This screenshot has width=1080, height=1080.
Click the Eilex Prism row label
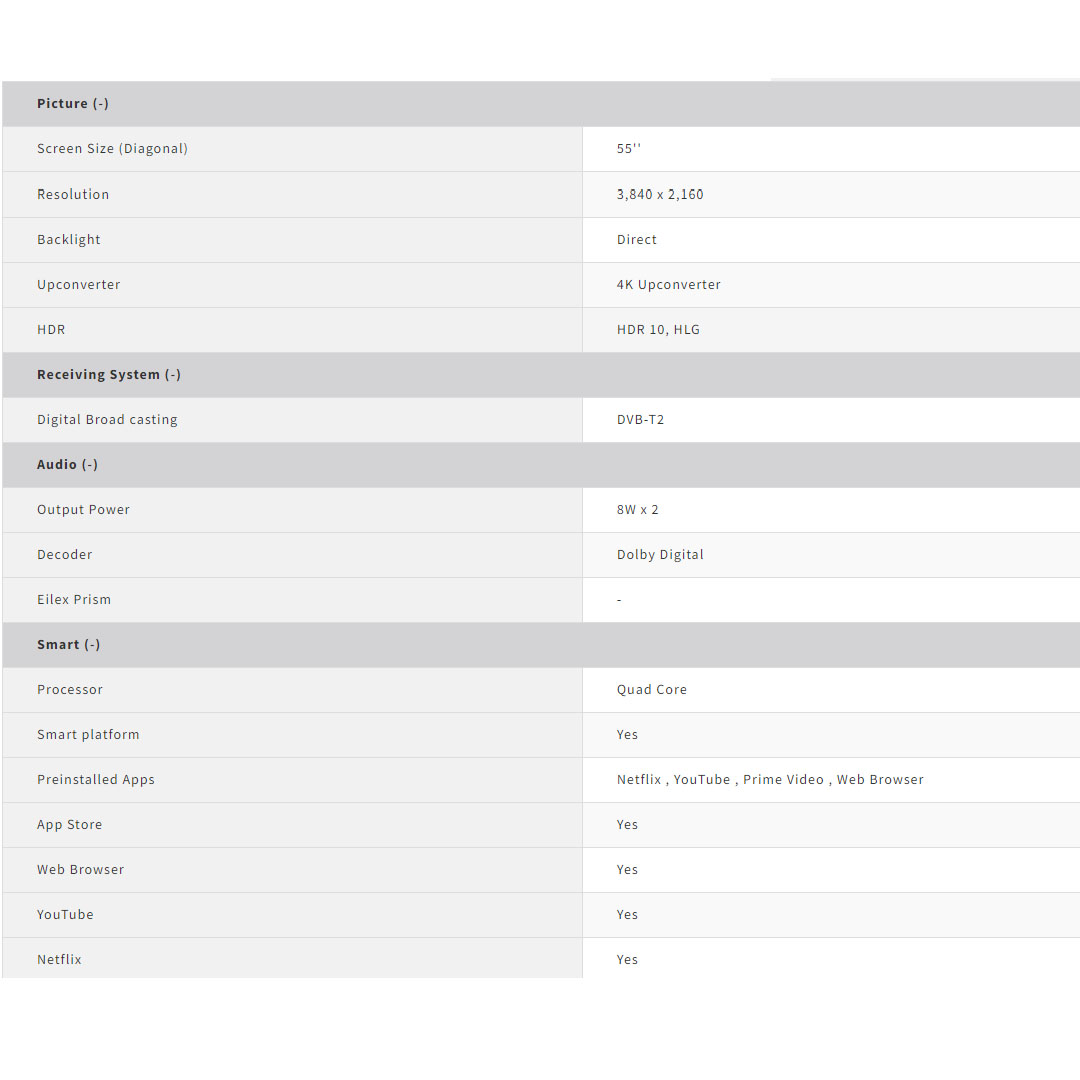pos(74,600)
